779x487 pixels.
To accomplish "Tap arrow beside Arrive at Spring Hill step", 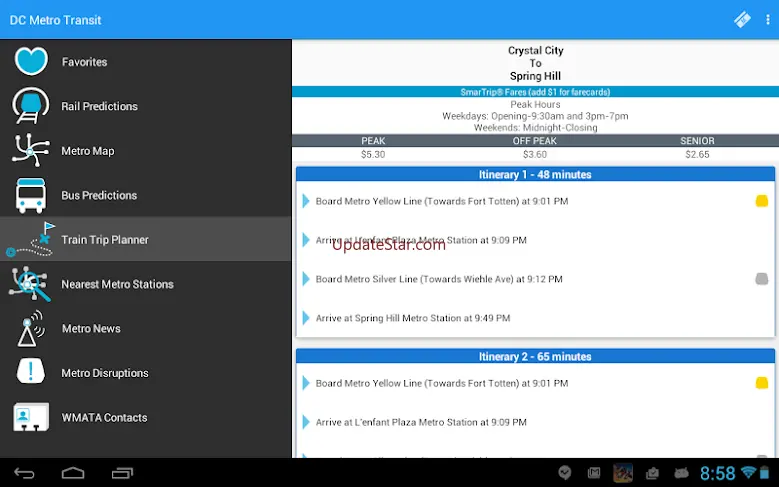I will click(306, 318).
